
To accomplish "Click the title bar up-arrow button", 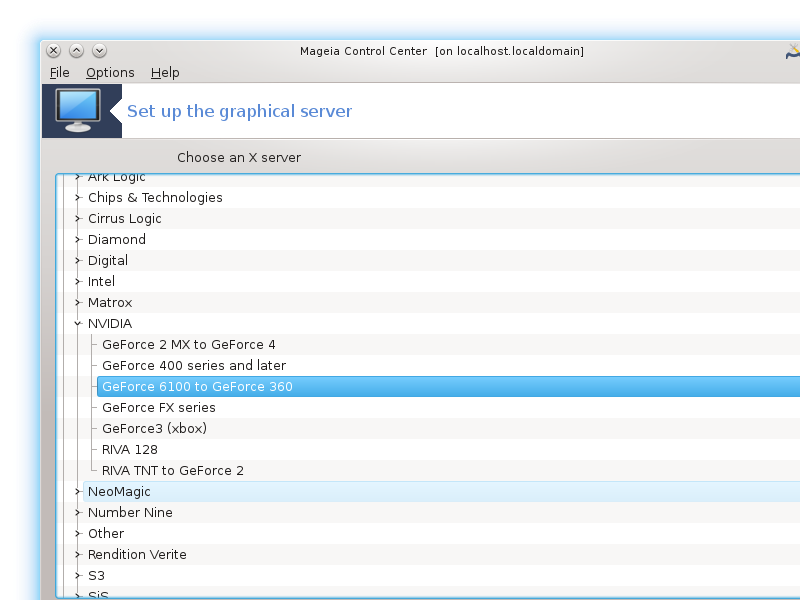I will pyautogui.click(x=77, y=51).
